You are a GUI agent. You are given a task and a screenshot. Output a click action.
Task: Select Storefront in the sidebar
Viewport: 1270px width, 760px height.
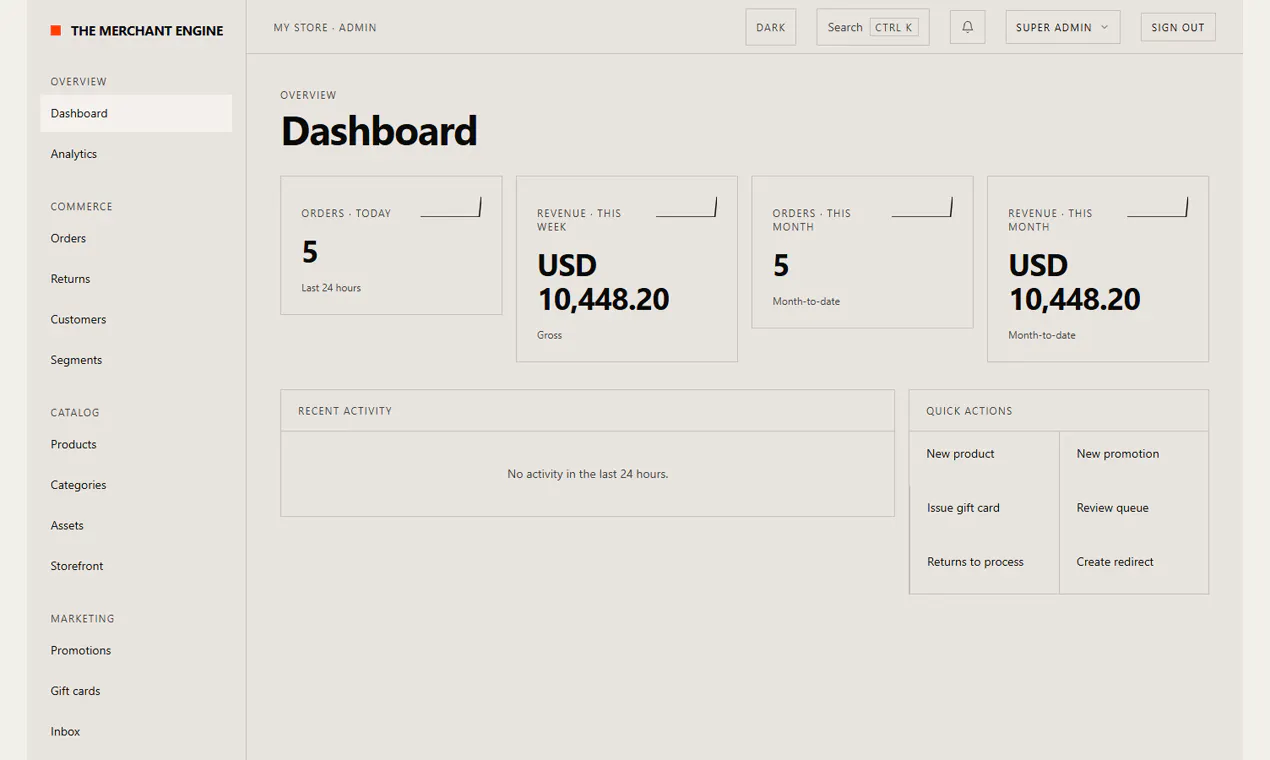pyautogui.click(x=136, y=566)
